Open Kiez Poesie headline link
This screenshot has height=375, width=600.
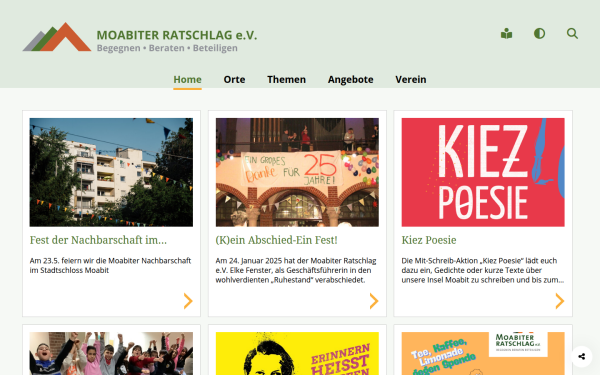click(429, 240)
